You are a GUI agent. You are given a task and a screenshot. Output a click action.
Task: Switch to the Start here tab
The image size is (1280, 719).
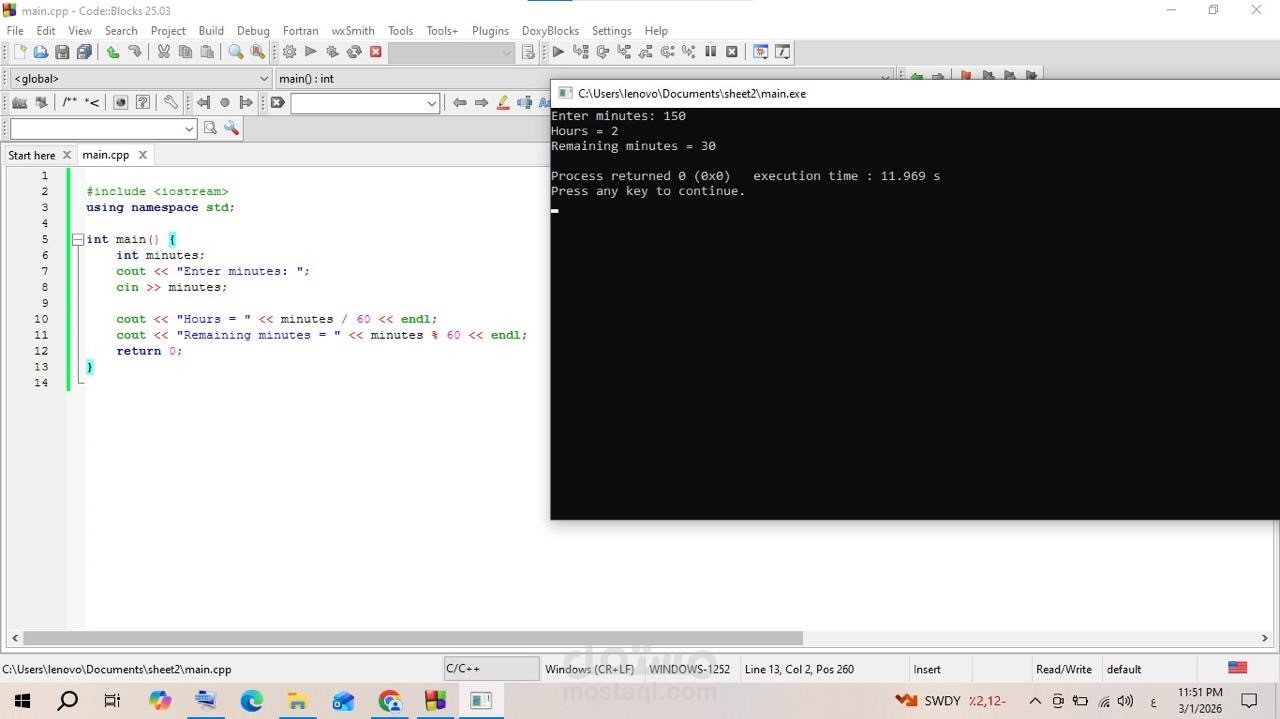(x=32, y=155)
